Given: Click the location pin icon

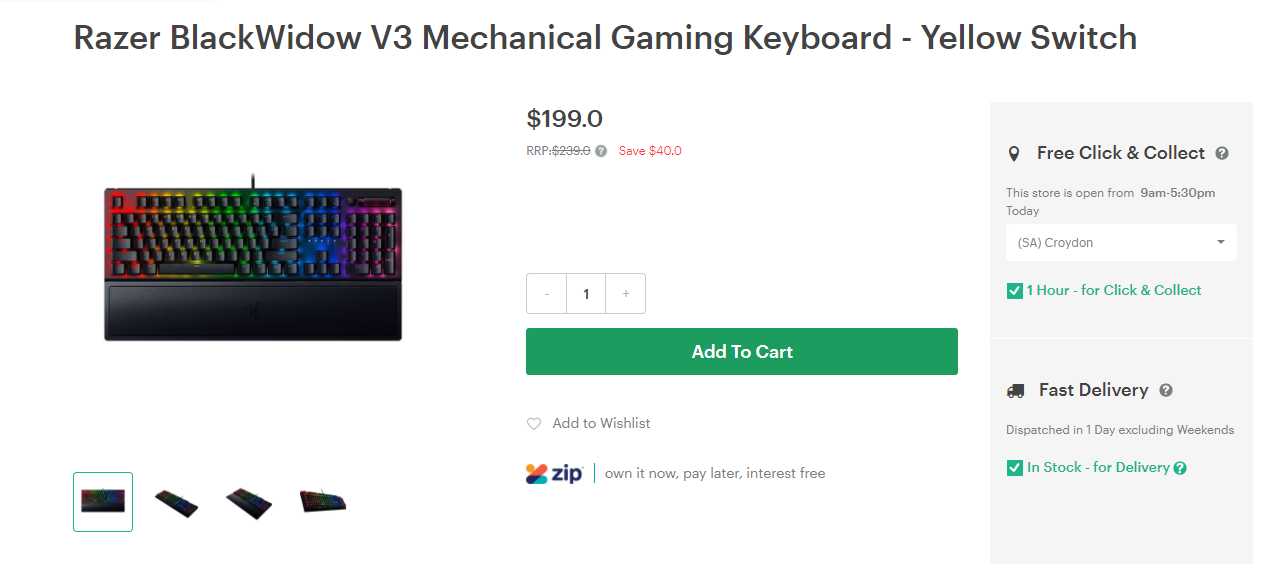Looking at the screenshot, I should pos(1014,154).
